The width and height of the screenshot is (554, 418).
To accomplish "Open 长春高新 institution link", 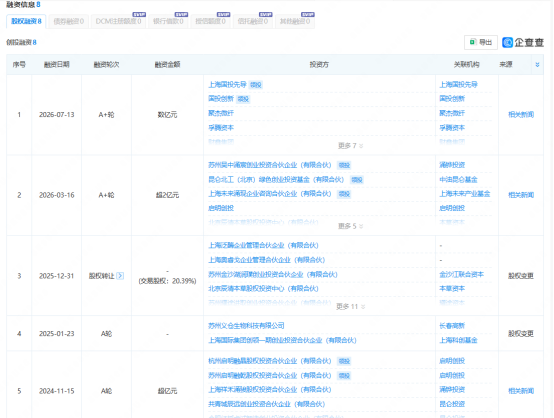I will click(x=452, y=325).
